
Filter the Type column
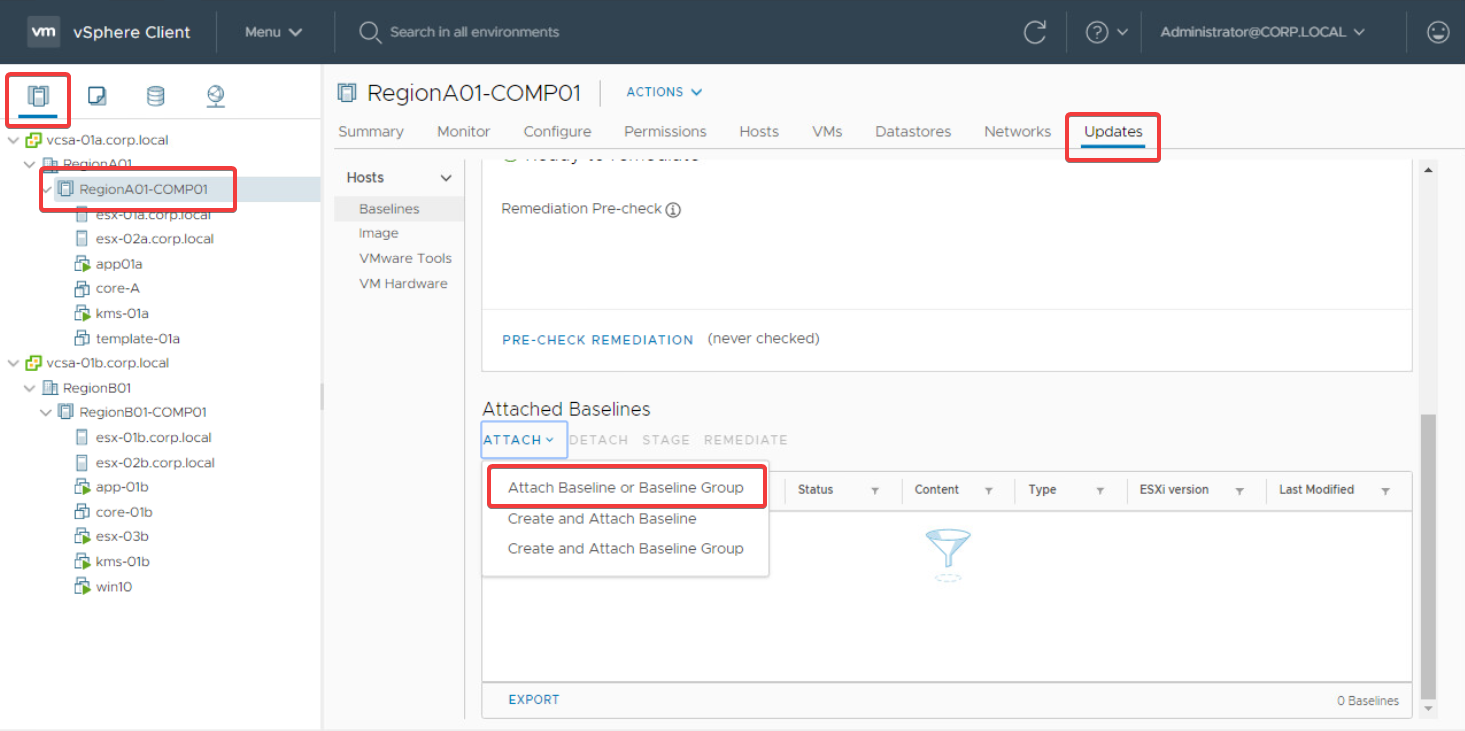[x=1100, y=491]
